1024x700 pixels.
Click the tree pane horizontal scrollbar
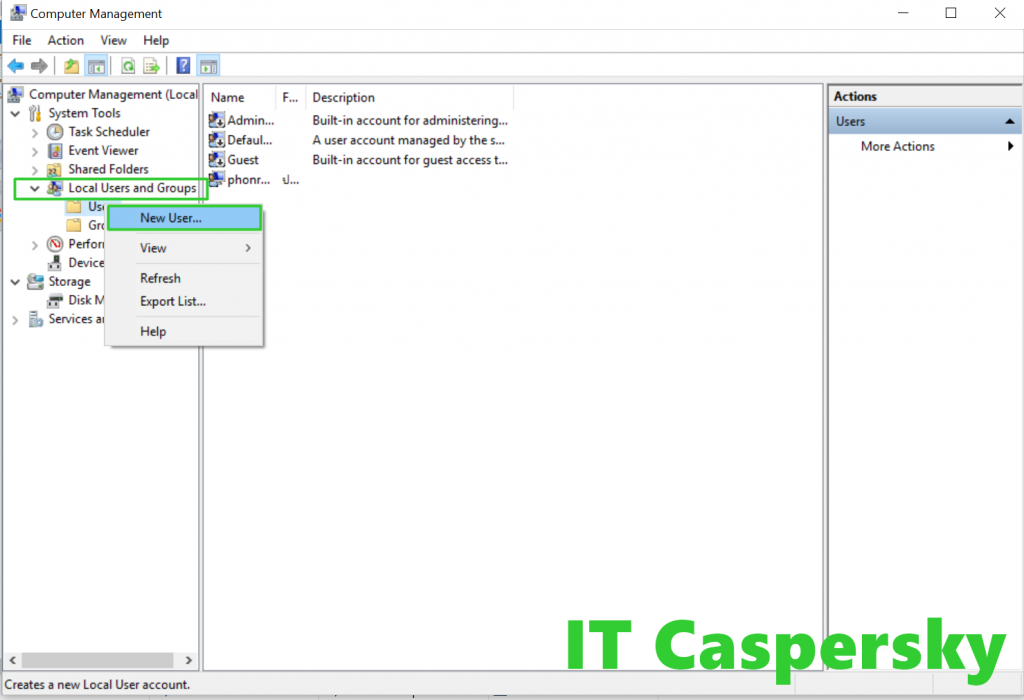pos(98,660)
